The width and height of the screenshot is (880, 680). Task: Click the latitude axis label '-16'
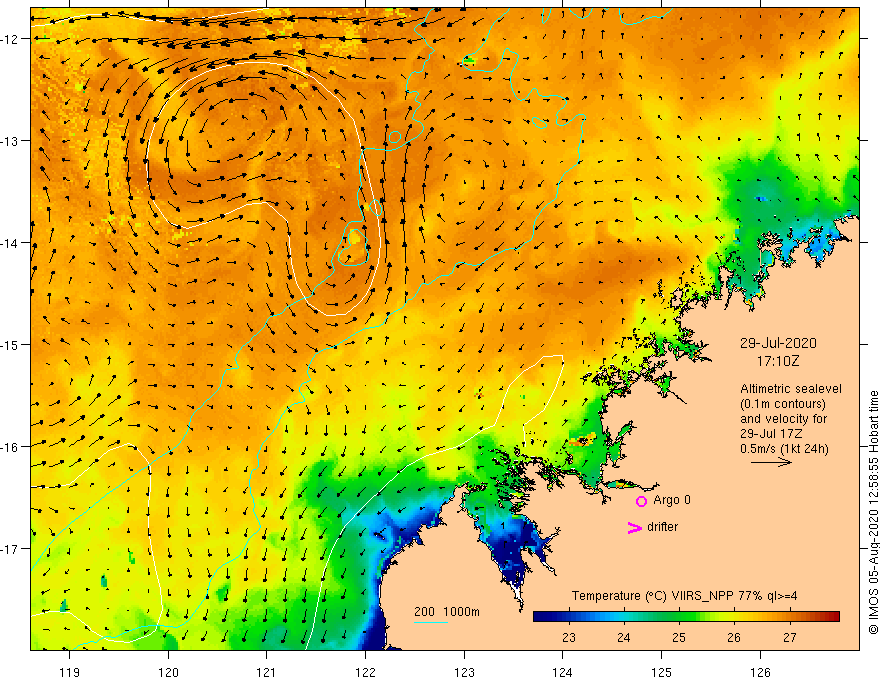coord(10,447)
